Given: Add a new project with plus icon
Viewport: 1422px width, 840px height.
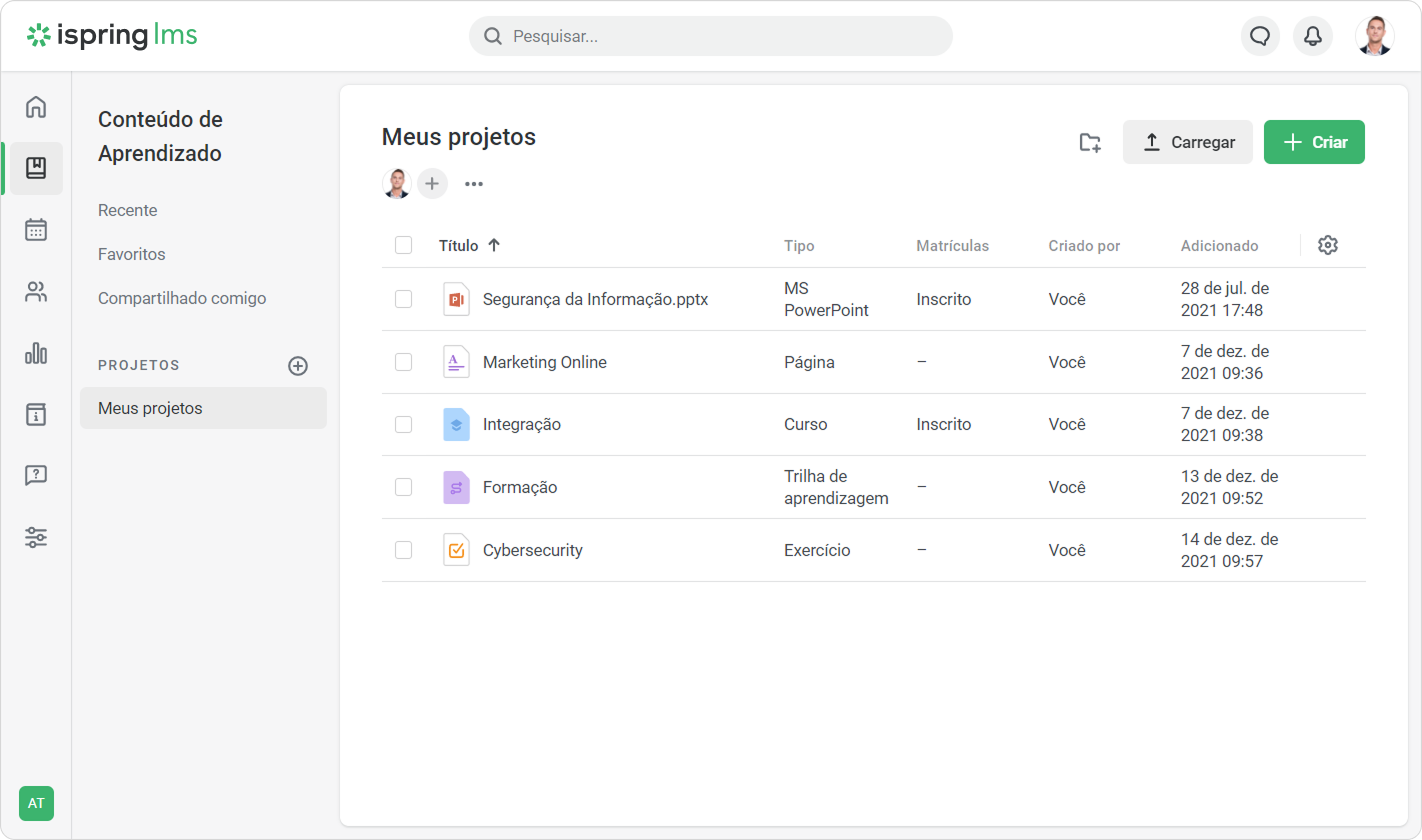Looking at the screenshot, I should coord(298,366).
